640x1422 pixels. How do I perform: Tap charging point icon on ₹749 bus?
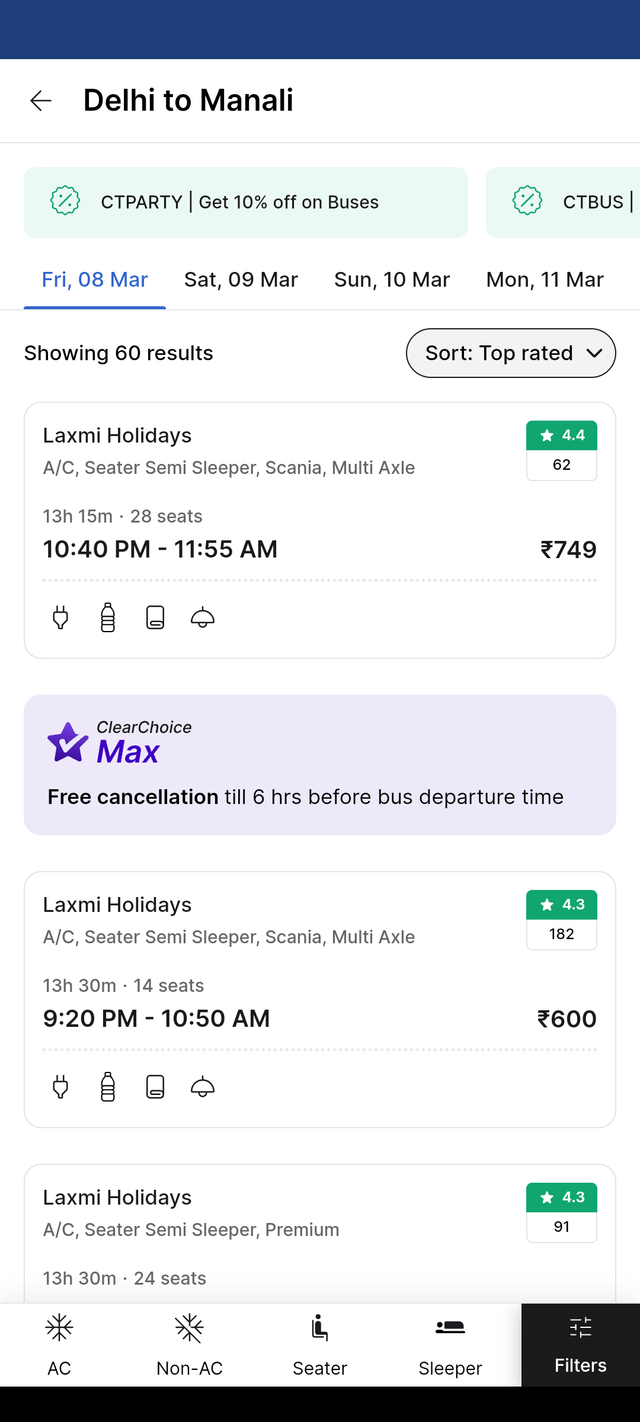click(60, 618)
